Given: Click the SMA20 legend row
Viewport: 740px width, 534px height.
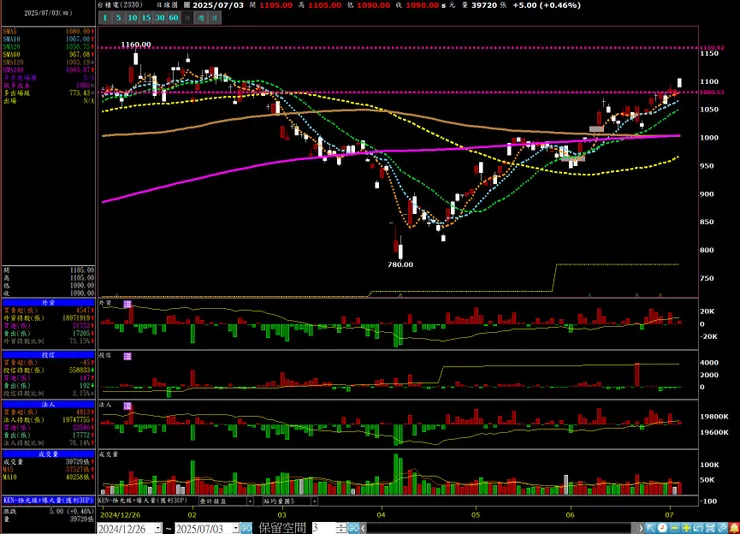Looking at the screenshot, I should click(x=49, y=47).
